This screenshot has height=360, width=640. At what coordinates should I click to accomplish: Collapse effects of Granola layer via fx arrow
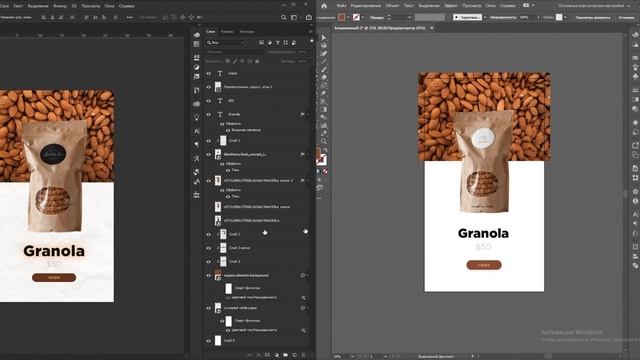(x=308, y=114)
